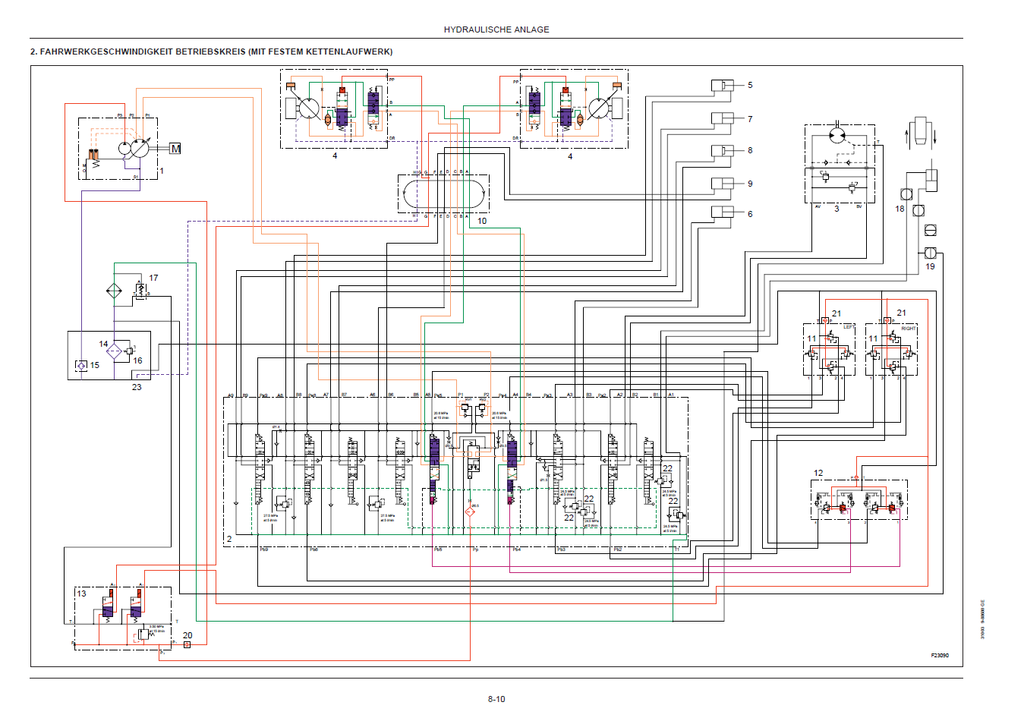Viewport: 1024px width, 727px height.
Task: Click the number 4 label under the right travel motor
Action: [570, 156]
